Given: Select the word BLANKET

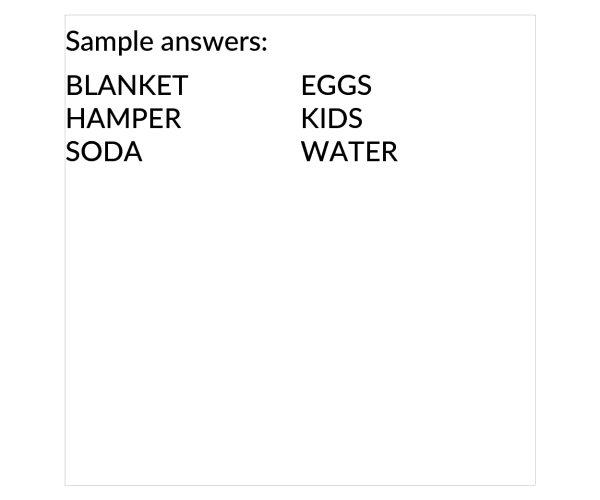Looking at the screenshot, I should [x=127, y=85].
